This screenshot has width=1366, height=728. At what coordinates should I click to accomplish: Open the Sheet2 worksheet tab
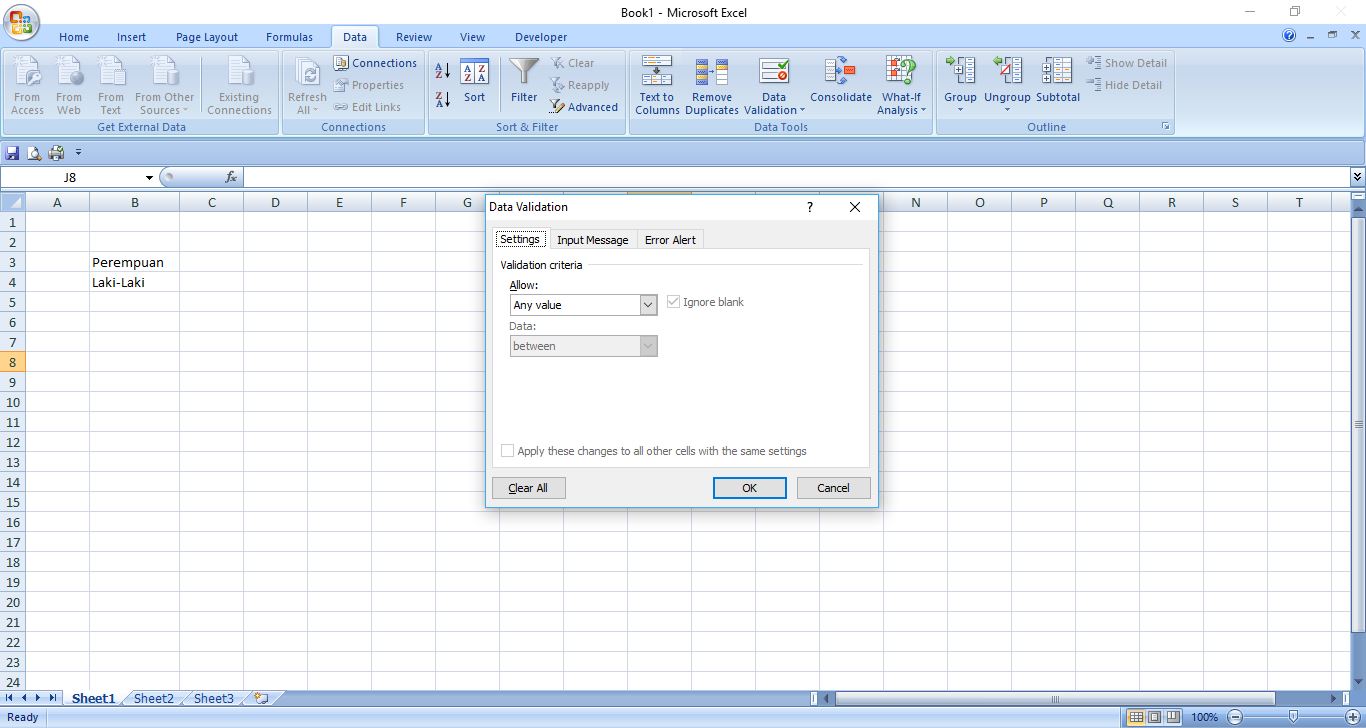tap(153, 698)
